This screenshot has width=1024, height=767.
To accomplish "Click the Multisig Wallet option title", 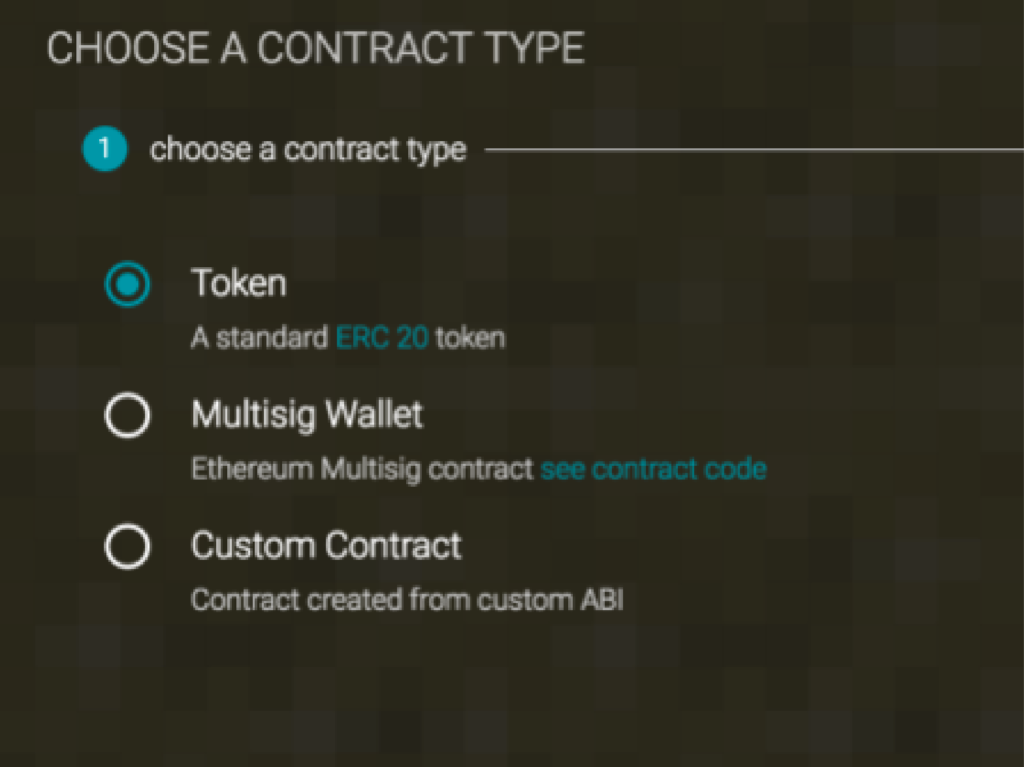I will 307,415.
